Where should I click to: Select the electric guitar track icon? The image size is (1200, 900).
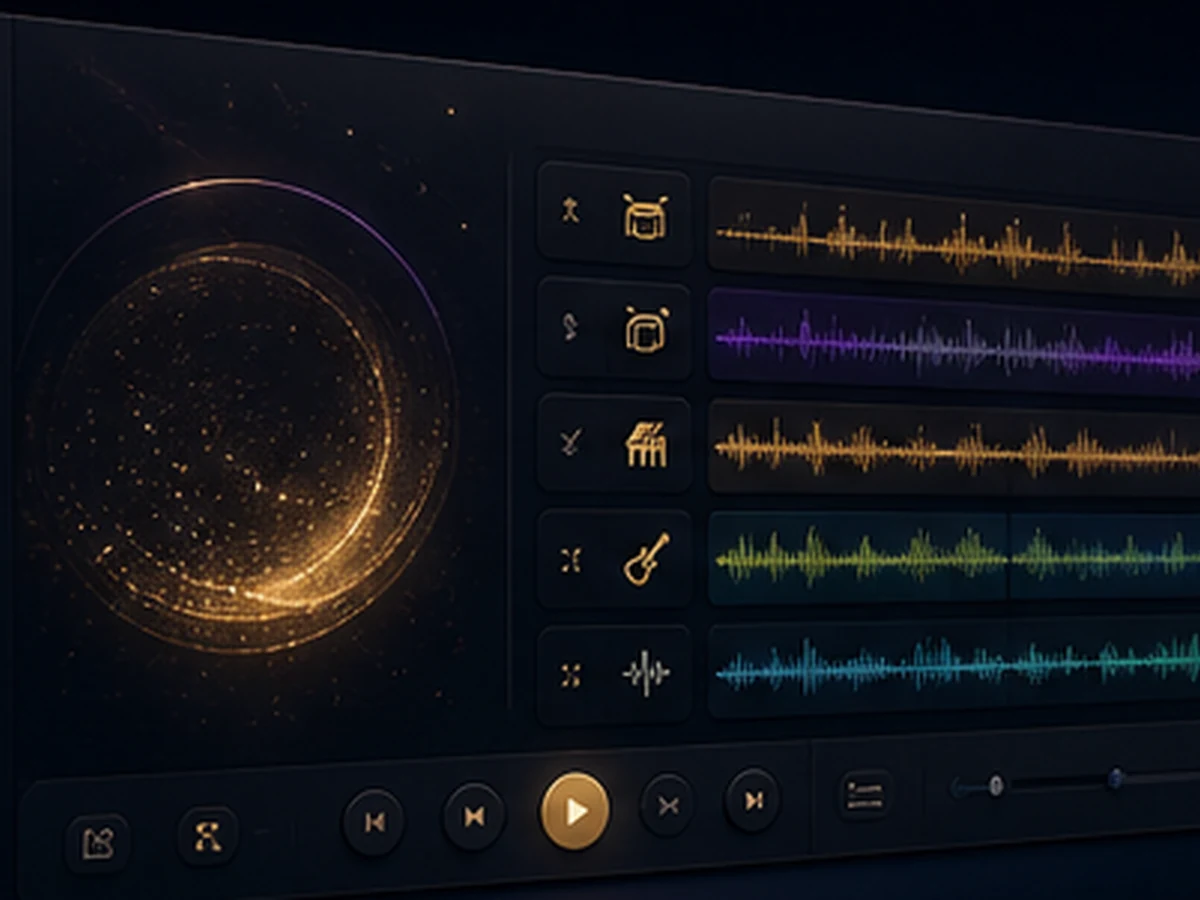pos(646,559)
